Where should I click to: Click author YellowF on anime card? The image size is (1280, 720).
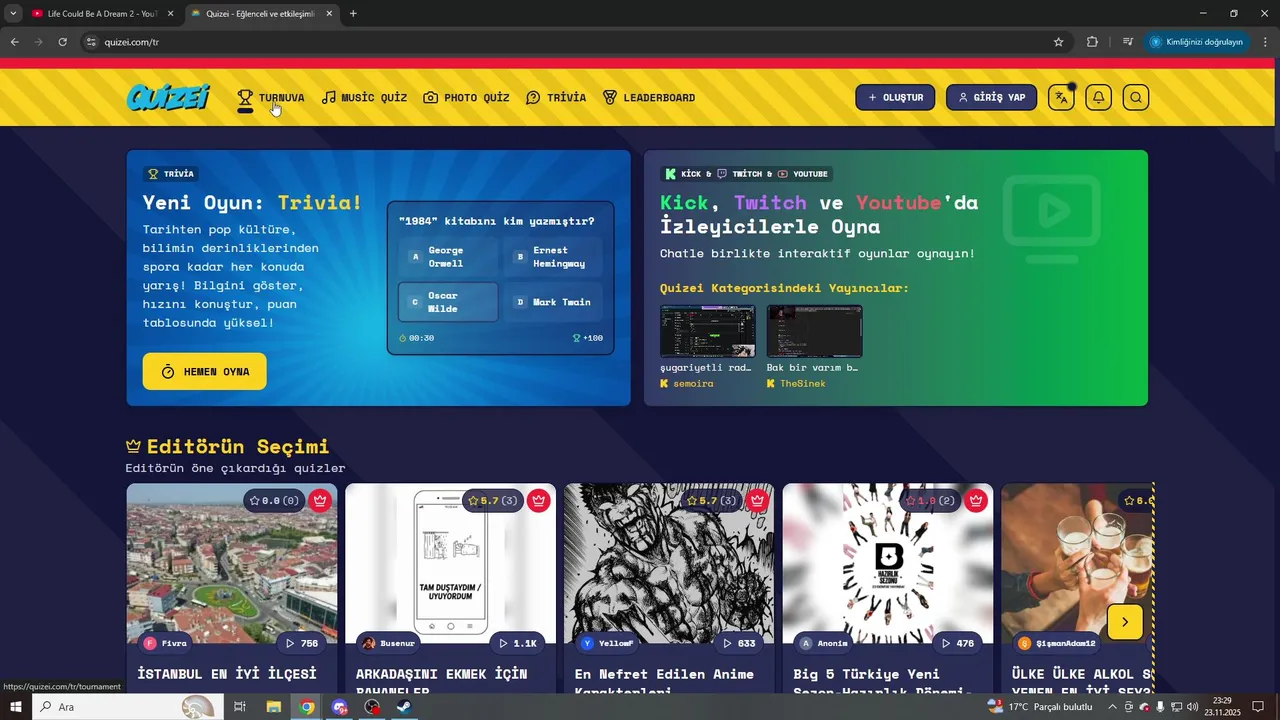click(607, 643)
